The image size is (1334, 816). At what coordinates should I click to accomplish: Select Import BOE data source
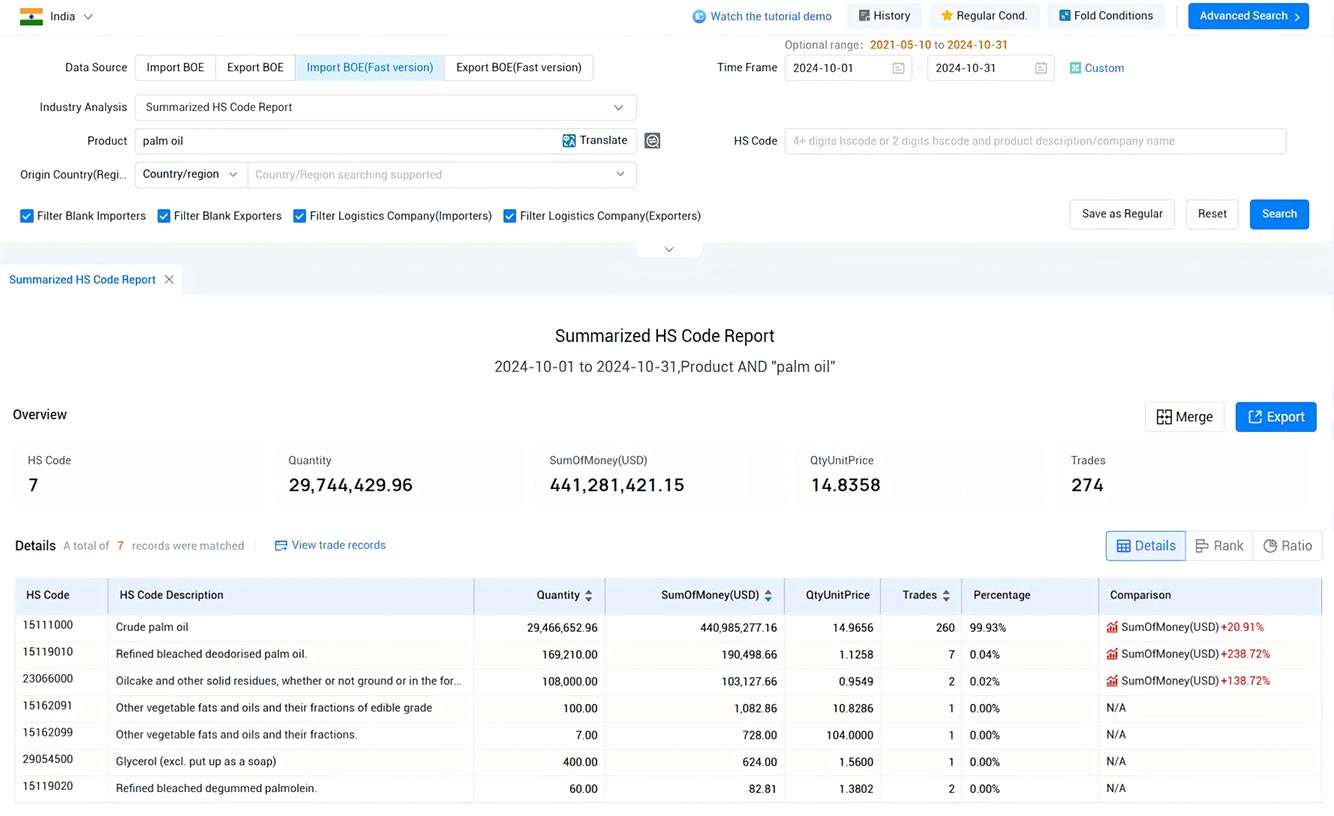(x=175, y=68)
